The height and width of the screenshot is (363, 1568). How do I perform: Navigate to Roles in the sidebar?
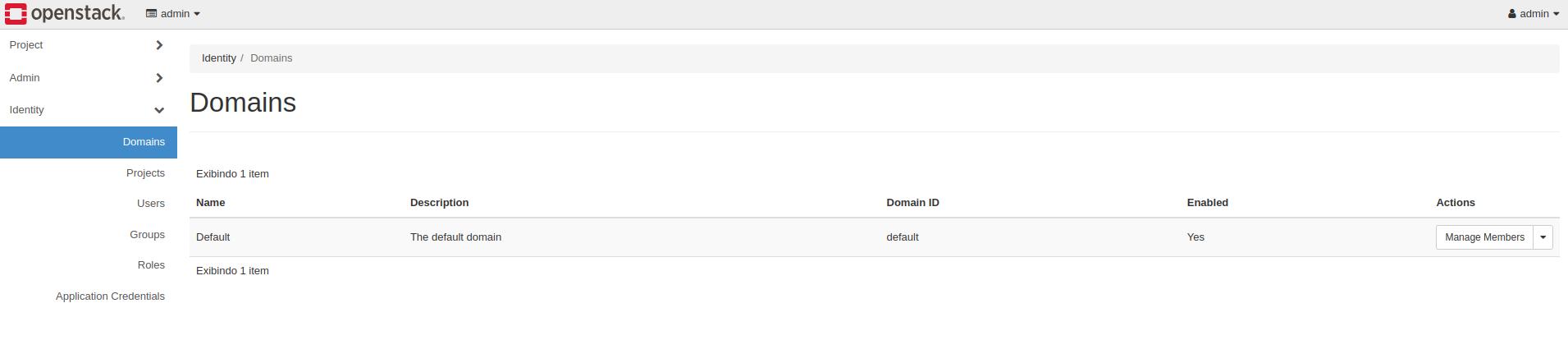tap(151, 265)
